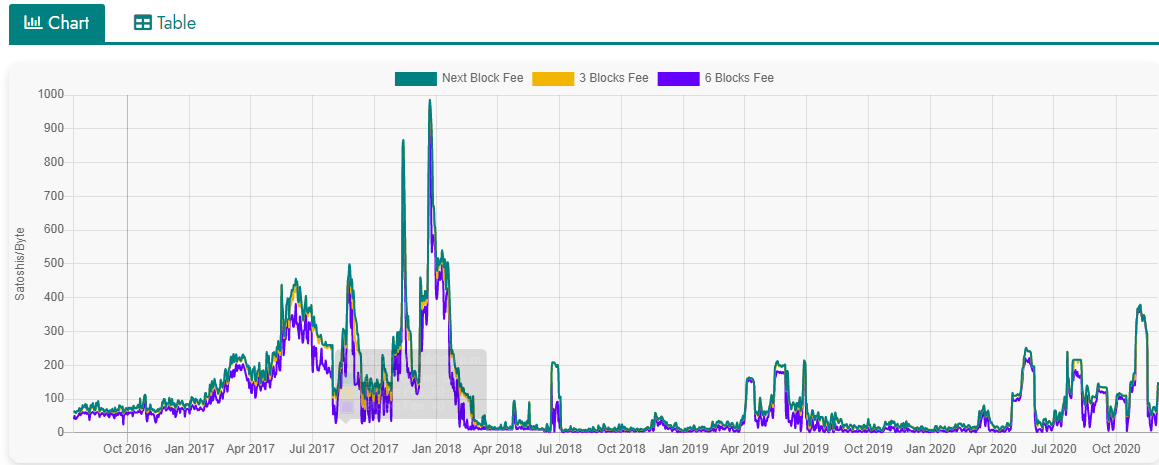Click the bar chart icon in Chart tab
Image resolution: width=1159 pixels, height=465 pixels.
(33, 23)
